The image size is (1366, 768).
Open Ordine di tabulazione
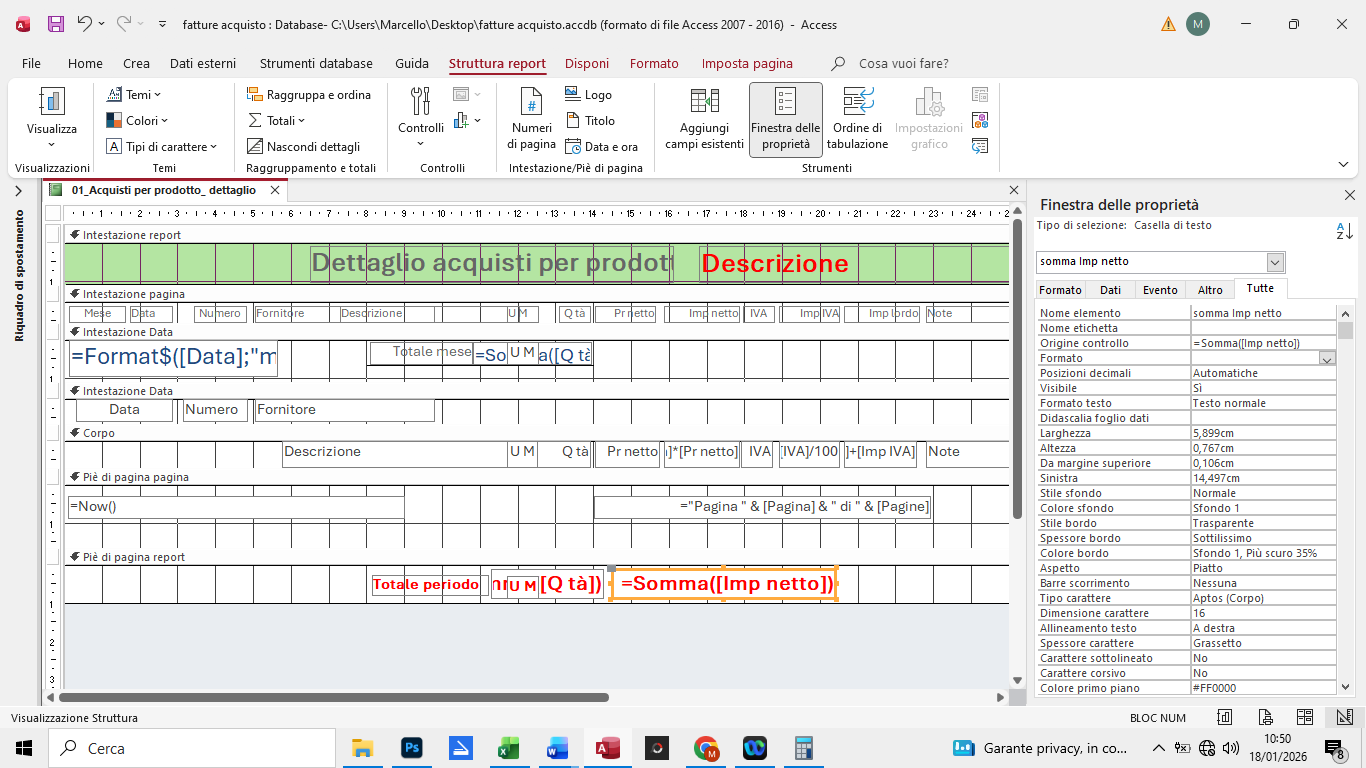tap(857, 118)
